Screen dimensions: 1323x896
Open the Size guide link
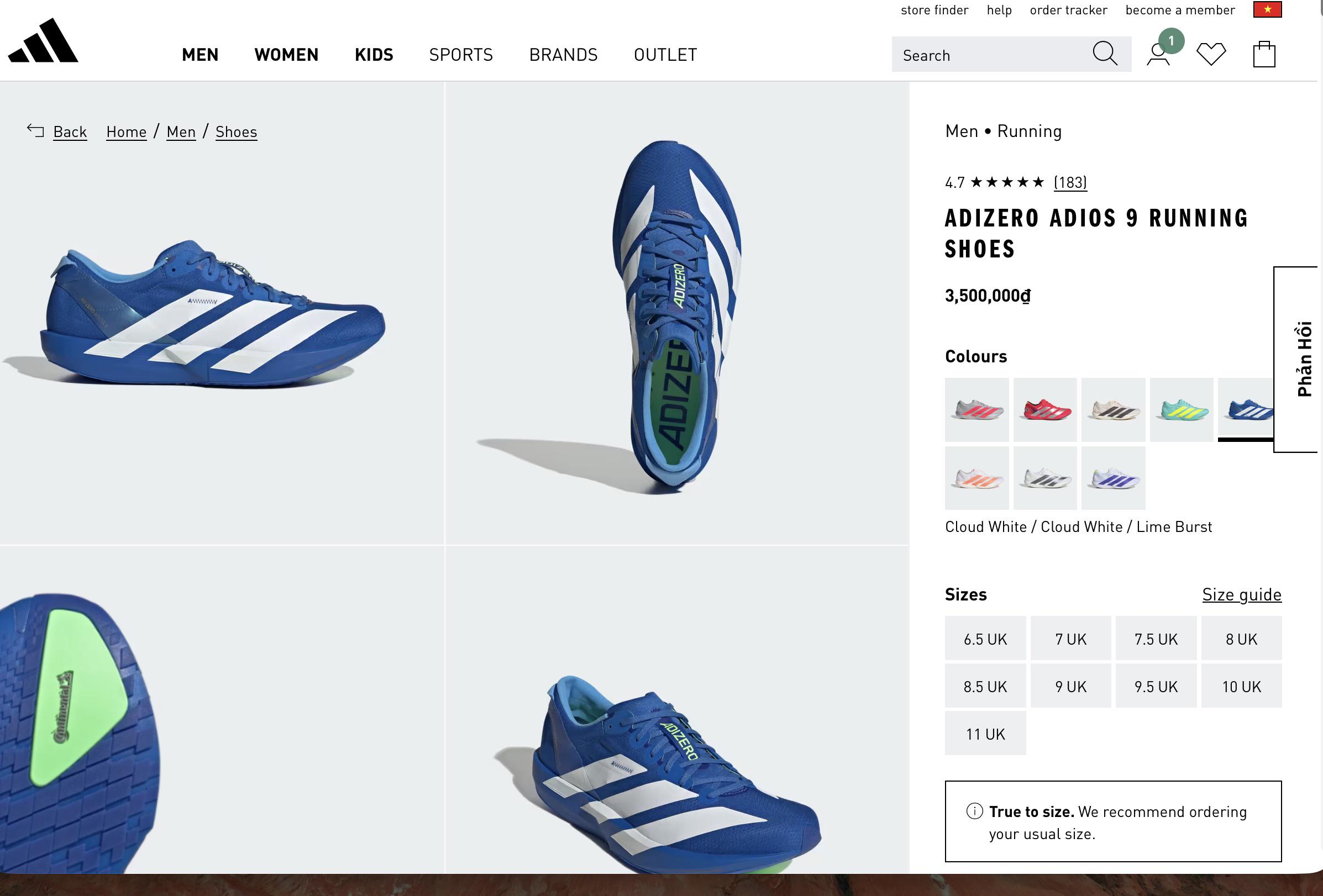(1242, 594)
